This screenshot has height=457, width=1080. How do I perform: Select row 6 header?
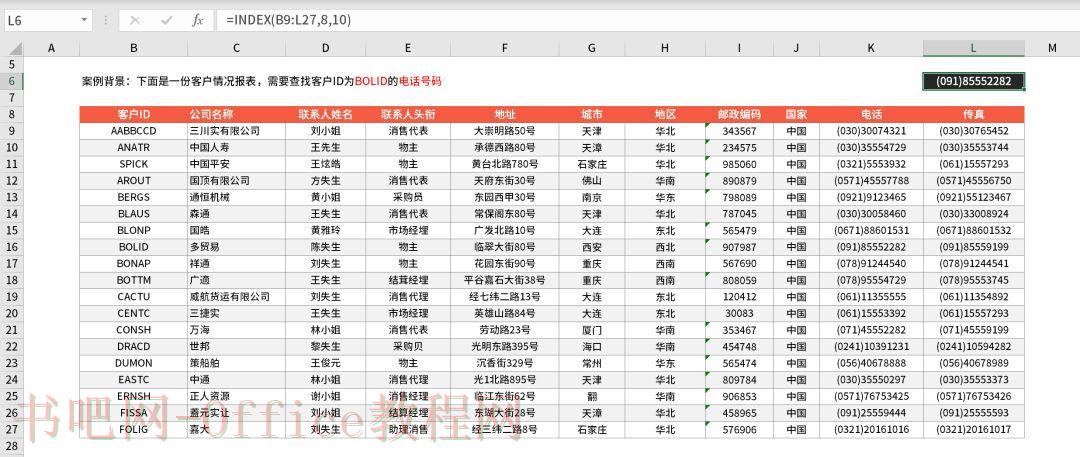coord(12,81)
